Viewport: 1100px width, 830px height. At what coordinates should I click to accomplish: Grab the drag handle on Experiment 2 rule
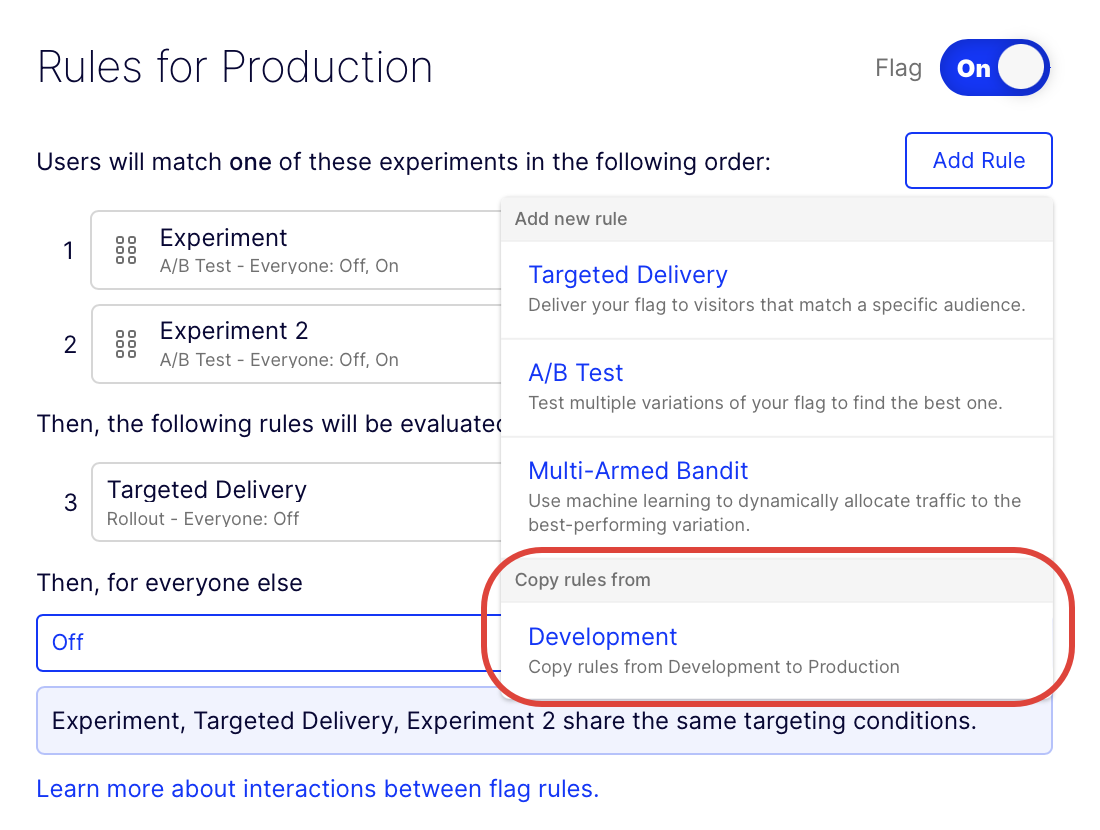pyautogui.click(x=126, y=344)
